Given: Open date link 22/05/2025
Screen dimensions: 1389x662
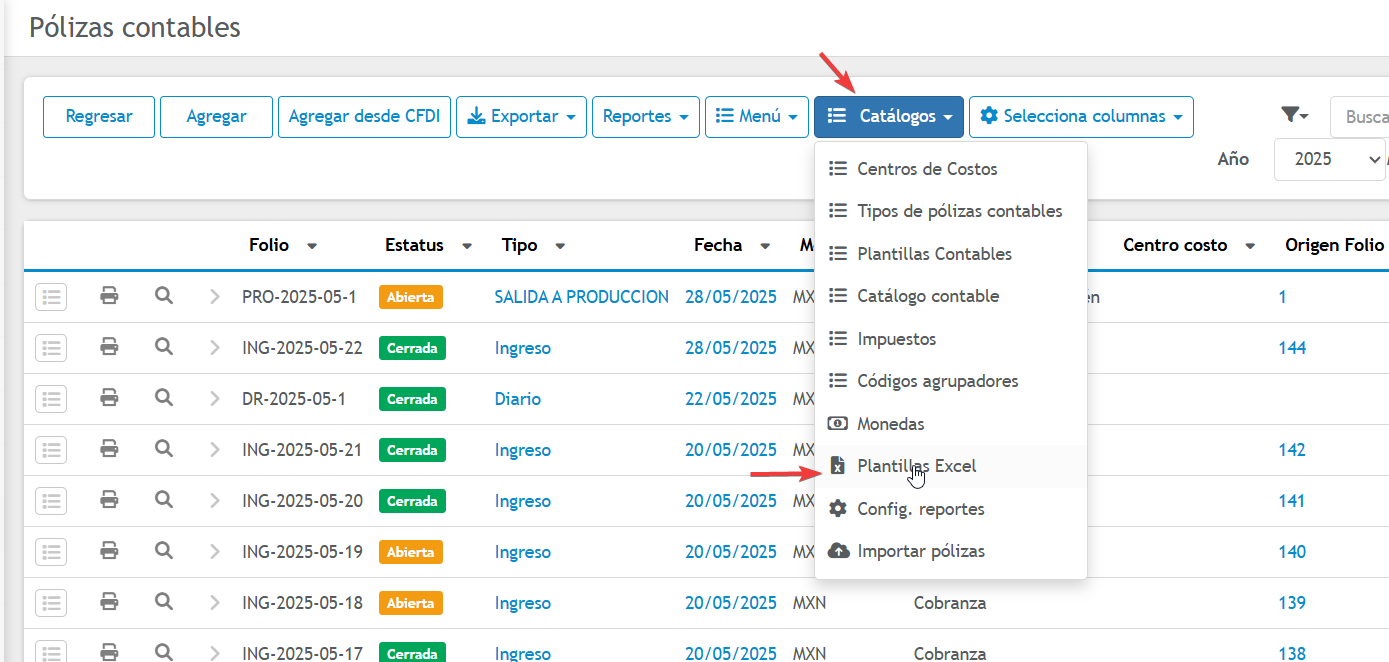Looking at the screenshot, I should tap(731, 399).
